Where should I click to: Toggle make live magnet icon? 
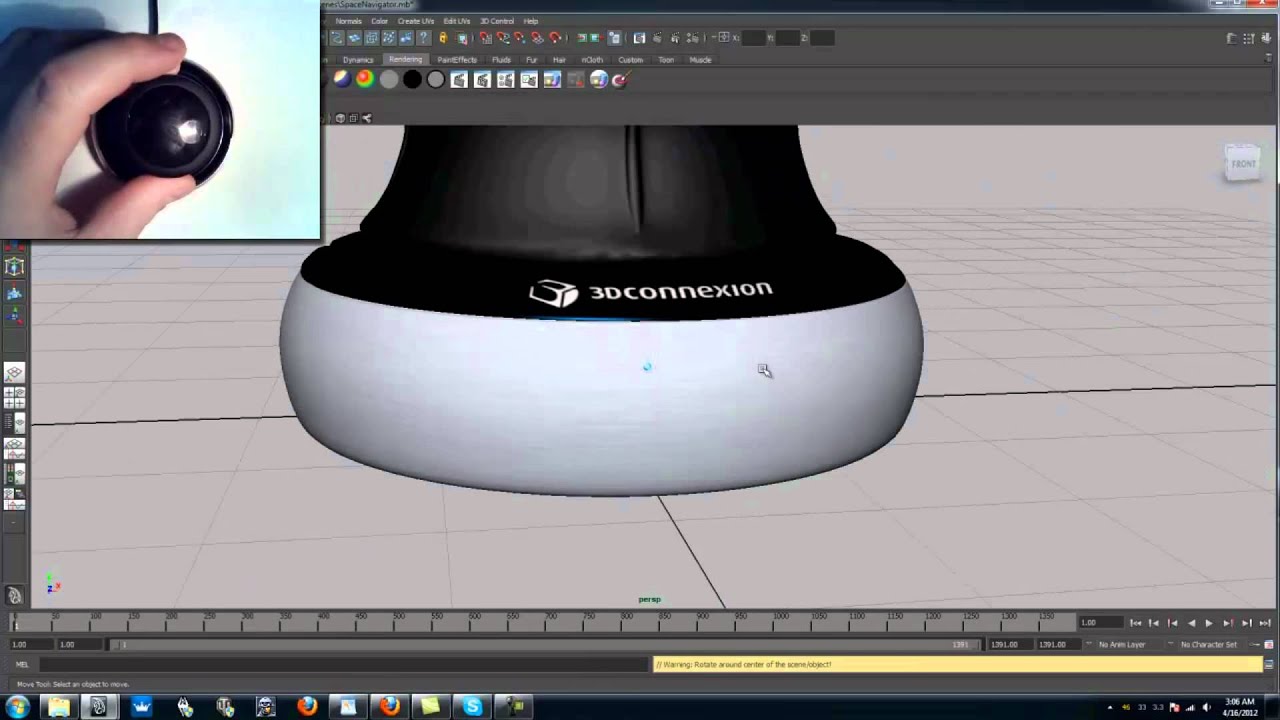(555, 38)
